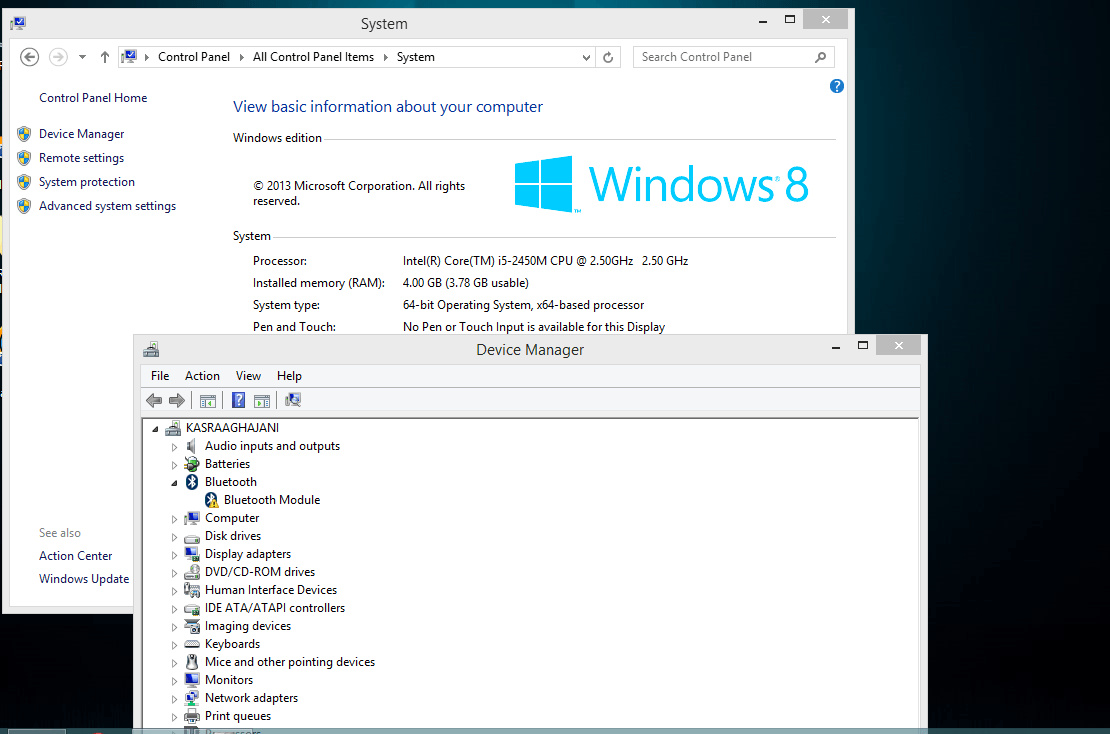The image size is (1110, 734).
Task: Click Back arrow in Device Manager toolbar
Action: point(154,401)
